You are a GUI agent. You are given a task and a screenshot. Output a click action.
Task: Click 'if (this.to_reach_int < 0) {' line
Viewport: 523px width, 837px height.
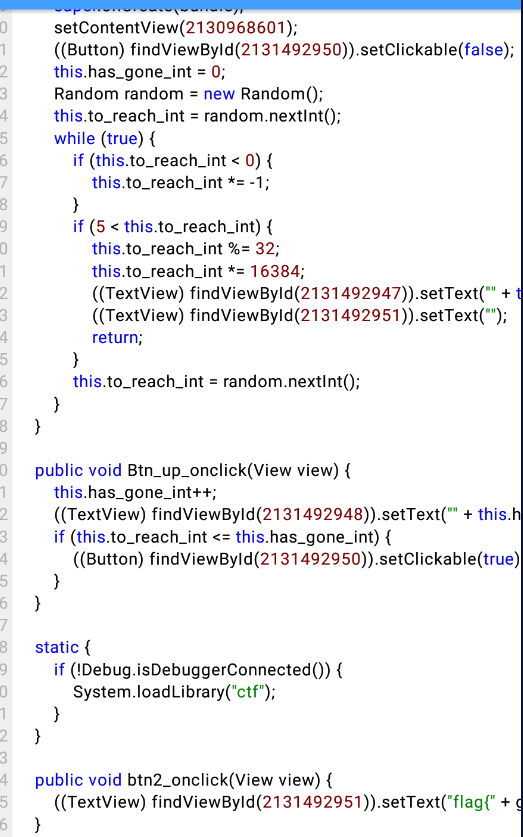point(173,160)
